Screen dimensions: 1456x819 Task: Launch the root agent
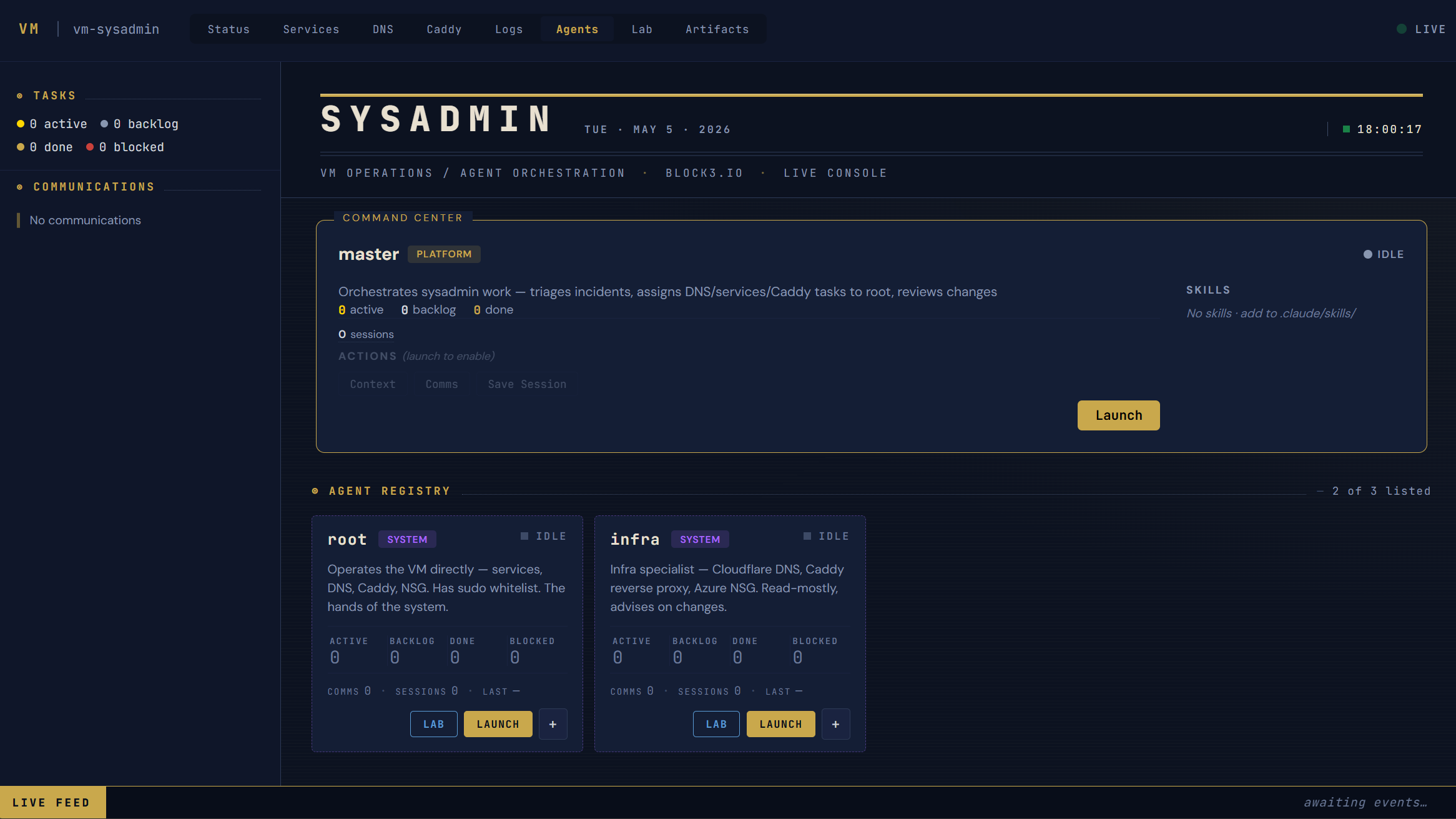click(x=498, y=724)
